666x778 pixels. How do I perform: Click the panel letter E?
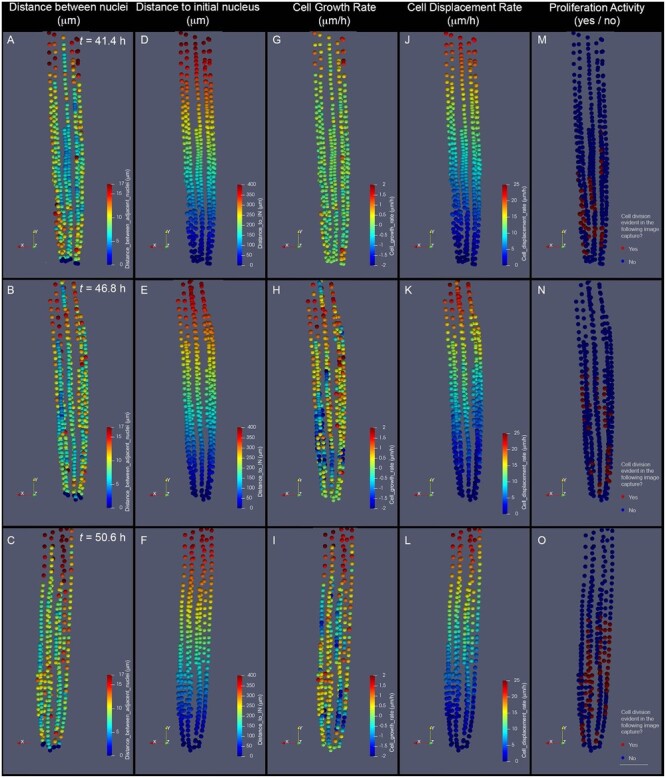pos(144,290)
